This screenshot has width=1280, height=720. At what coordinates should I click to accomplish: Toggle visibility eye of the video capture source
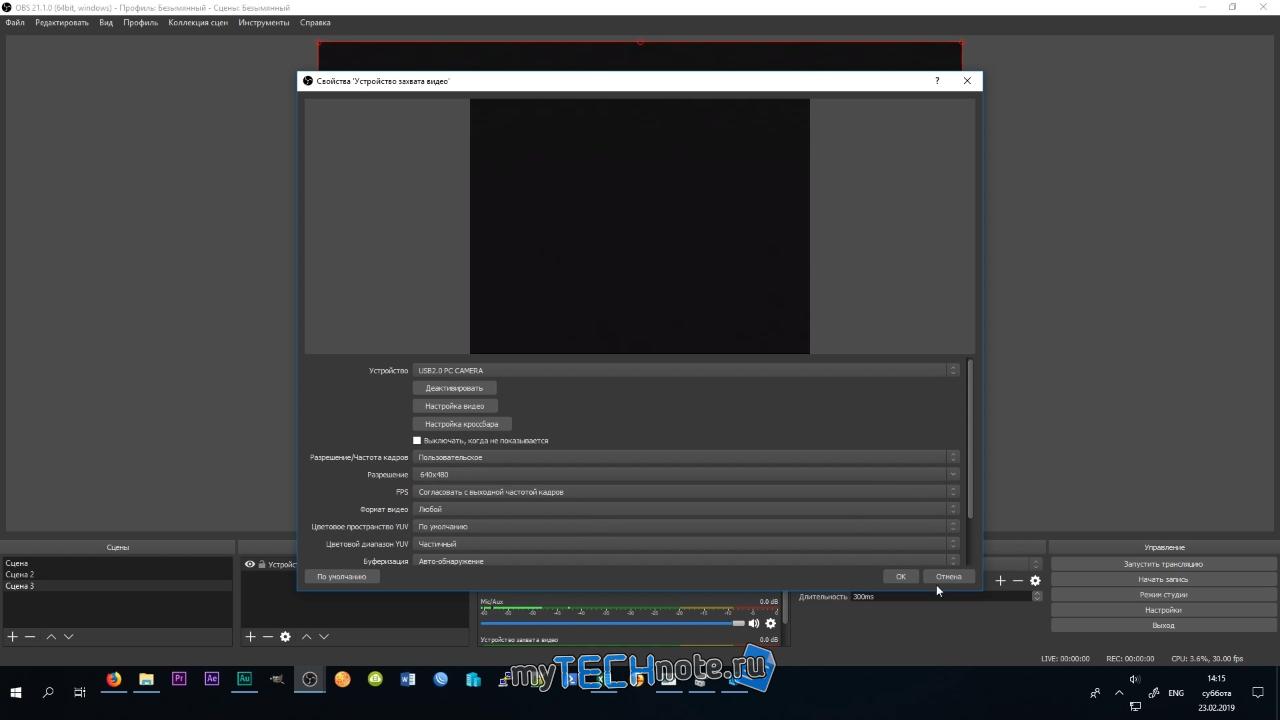(x=250, y=564)
